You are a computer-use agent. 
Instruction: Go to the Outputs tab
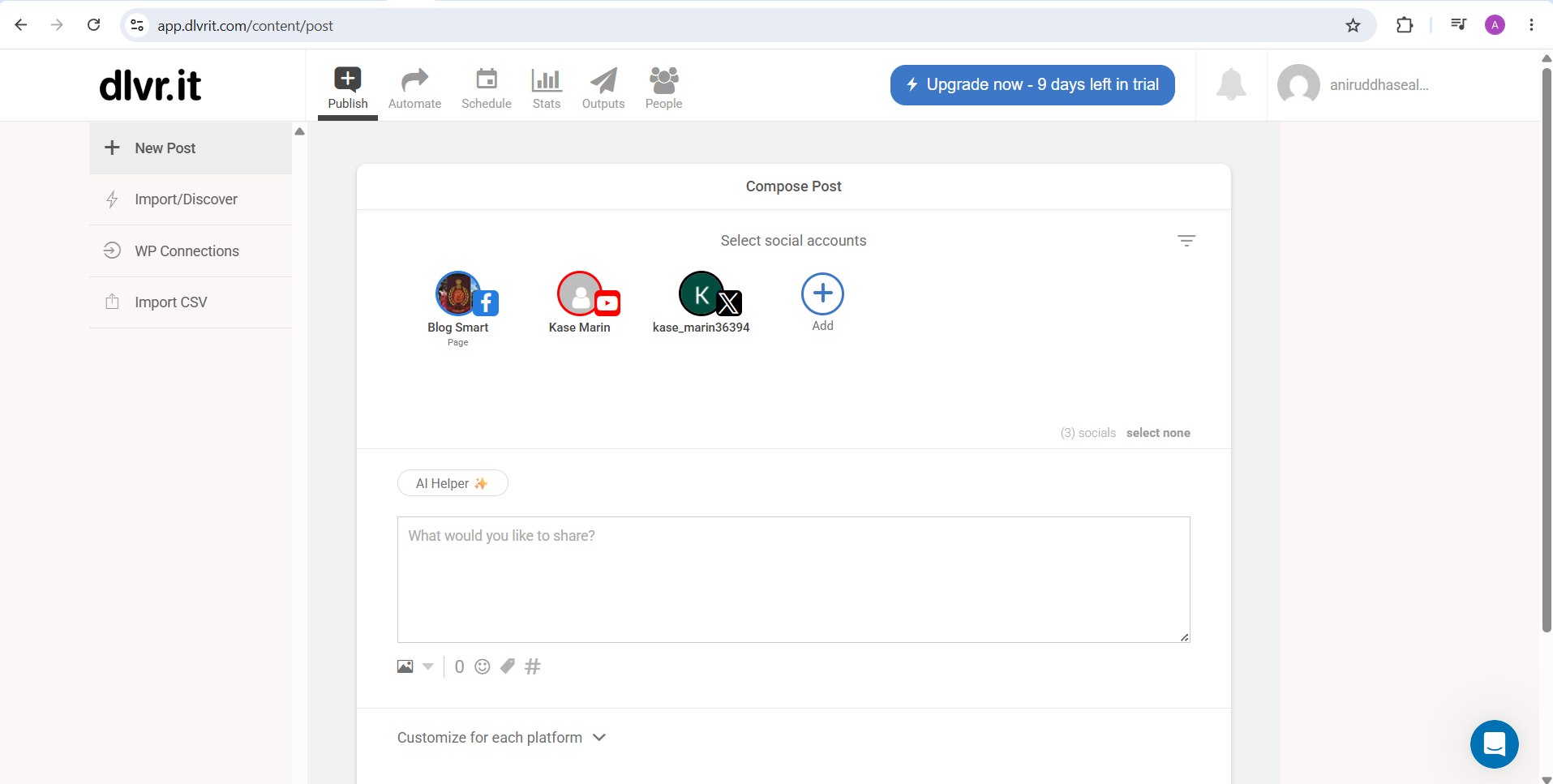(x=603, y=88)
